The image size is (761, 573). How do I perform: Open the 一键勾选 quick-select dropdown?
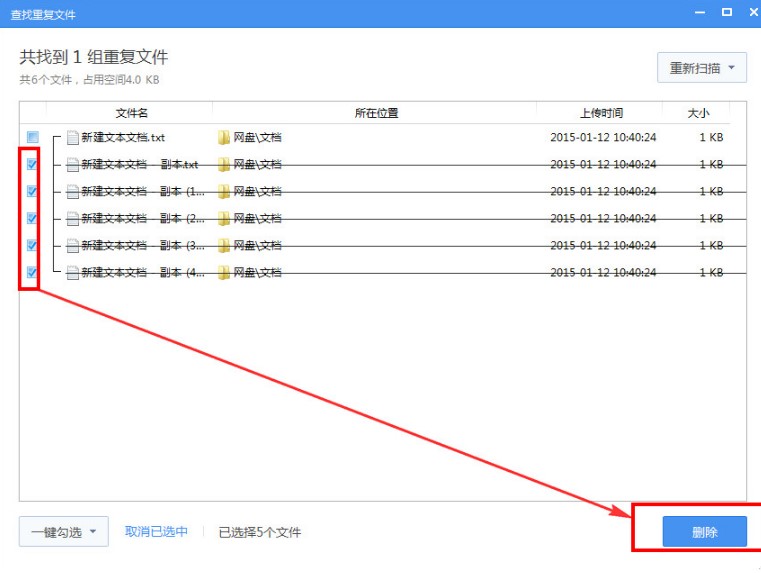click(x=64, y=532)
